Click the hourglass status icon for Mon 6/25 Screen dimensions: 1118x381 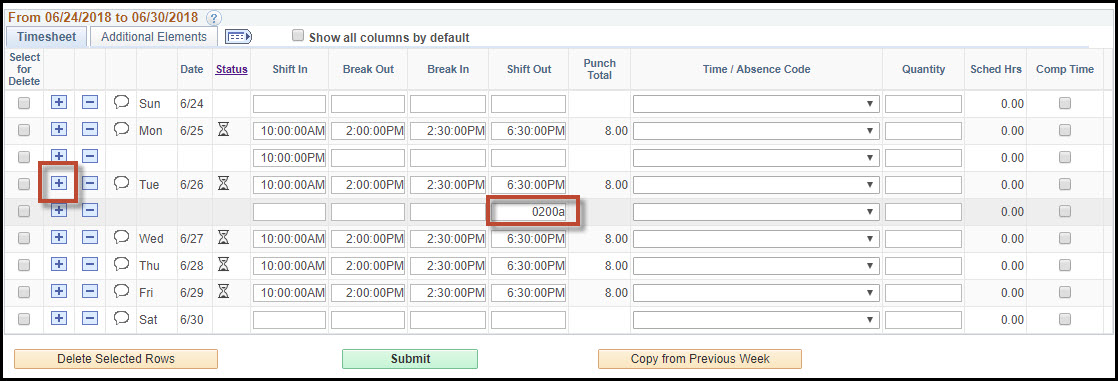[x=223, y=130]
